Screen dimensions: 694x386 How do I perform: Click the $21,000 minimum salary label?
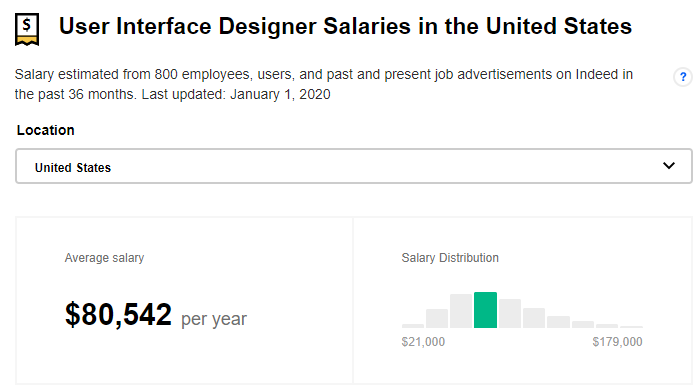(x=423, y=342)
